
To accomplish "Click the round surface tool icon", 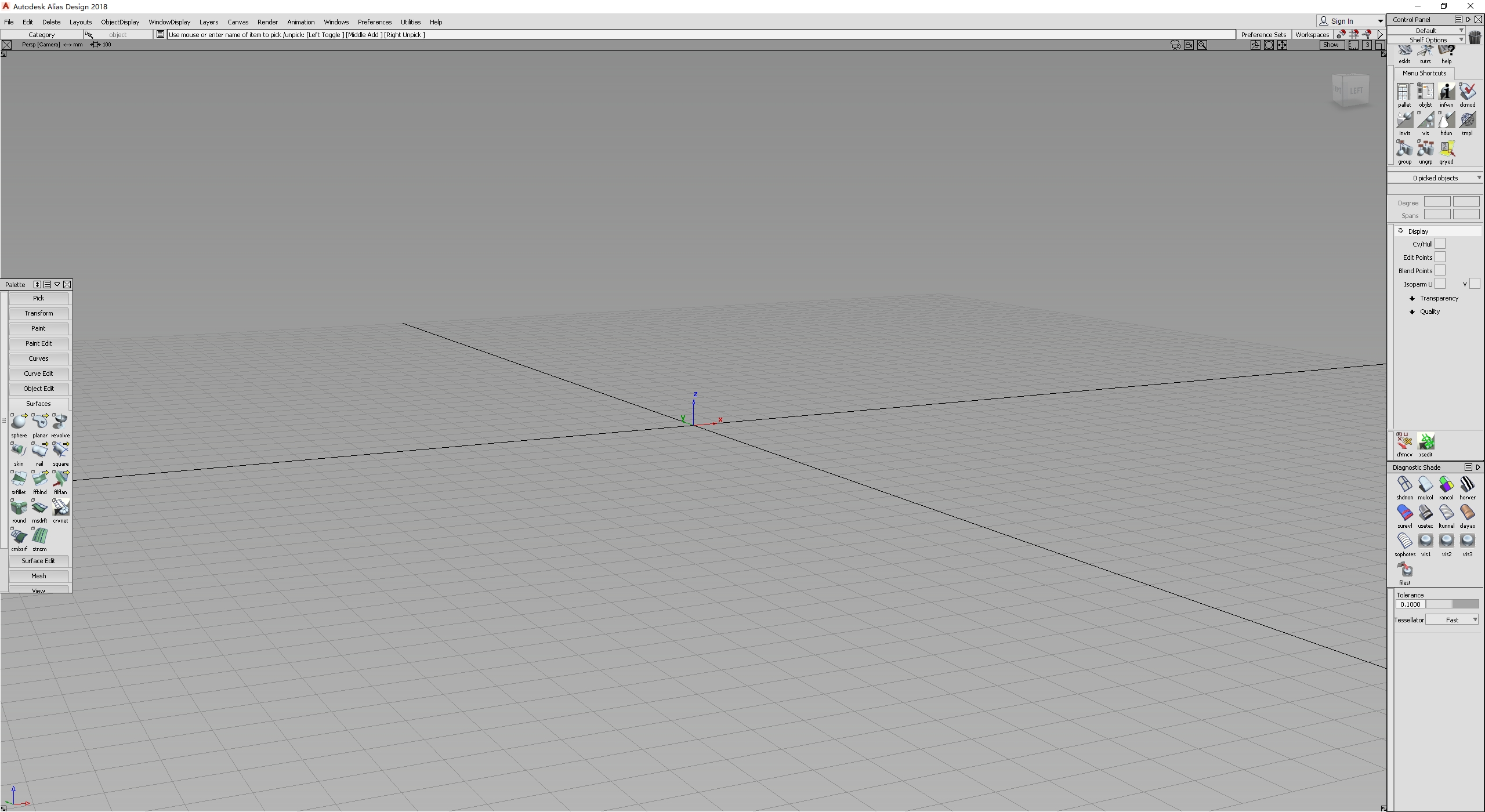I will pos(19,508).
